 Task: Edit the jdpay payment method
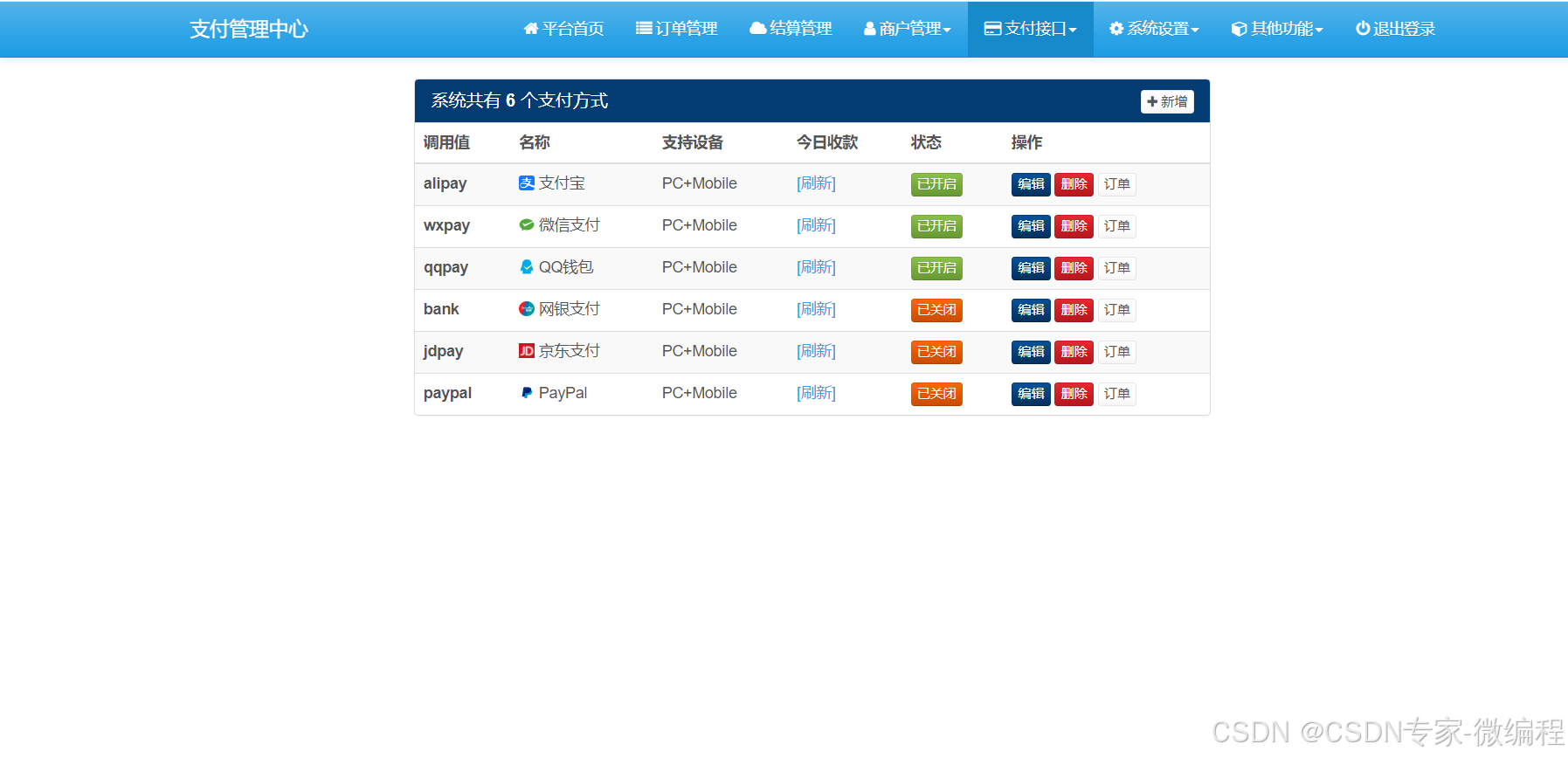click(1031, 352)
